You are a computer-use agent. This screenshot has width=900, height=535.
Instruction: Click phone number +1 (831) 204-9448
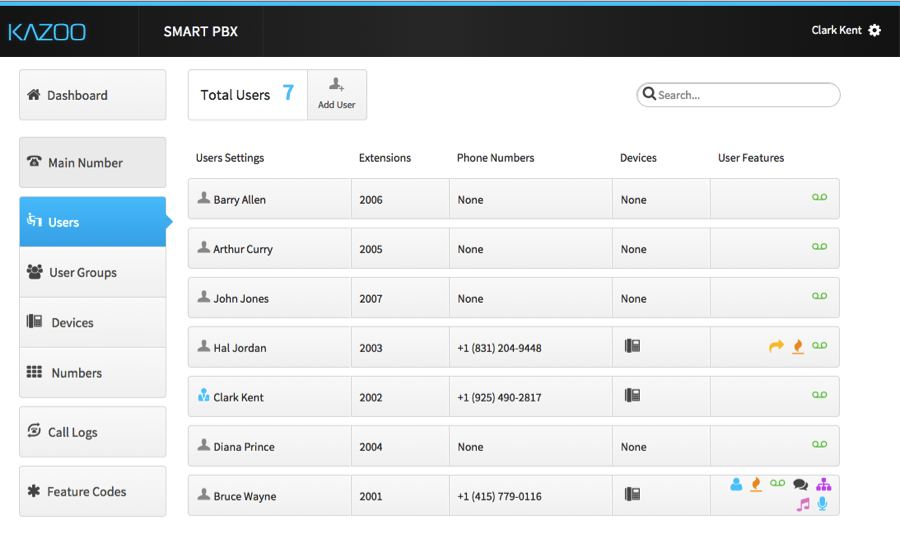[x=499, y=348]
